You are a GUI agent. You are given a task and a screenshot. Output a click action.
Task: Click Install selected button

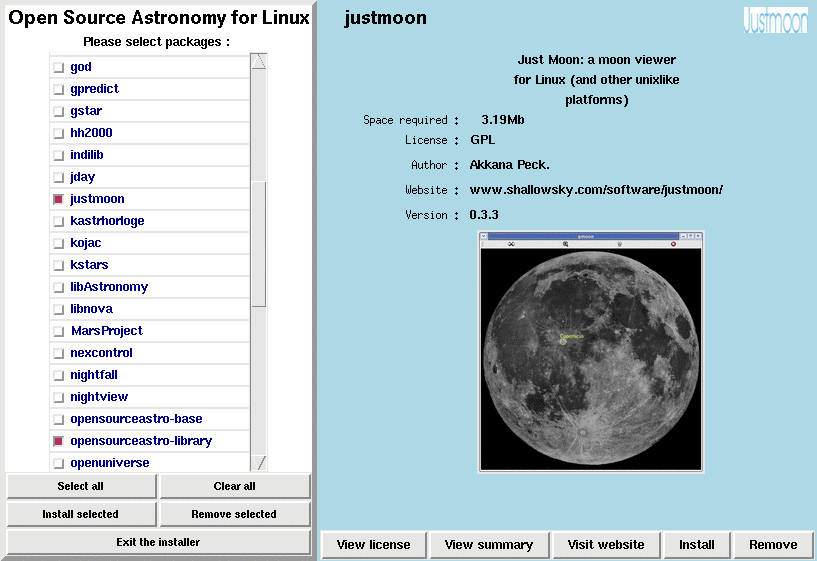tap(81, 514)
